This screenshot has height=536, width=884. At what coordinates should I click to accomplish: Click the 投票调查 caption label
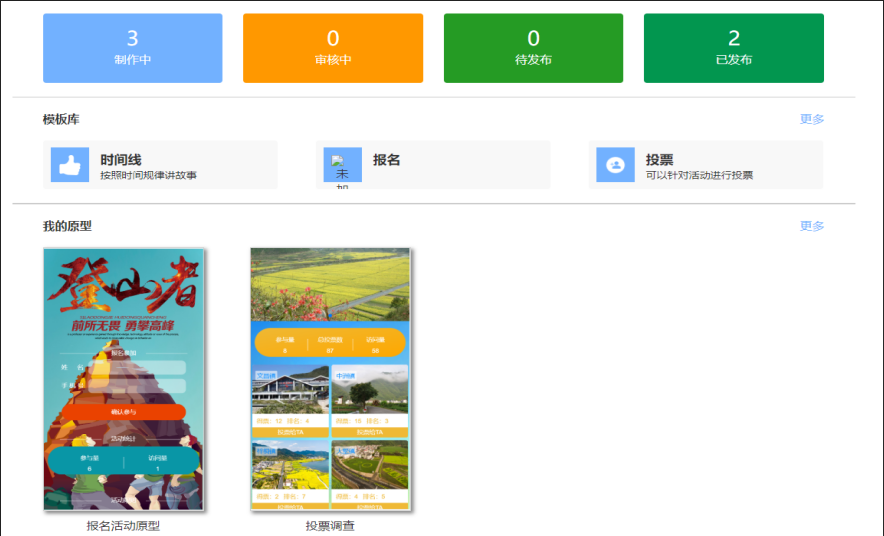click(x=330, y=525)
